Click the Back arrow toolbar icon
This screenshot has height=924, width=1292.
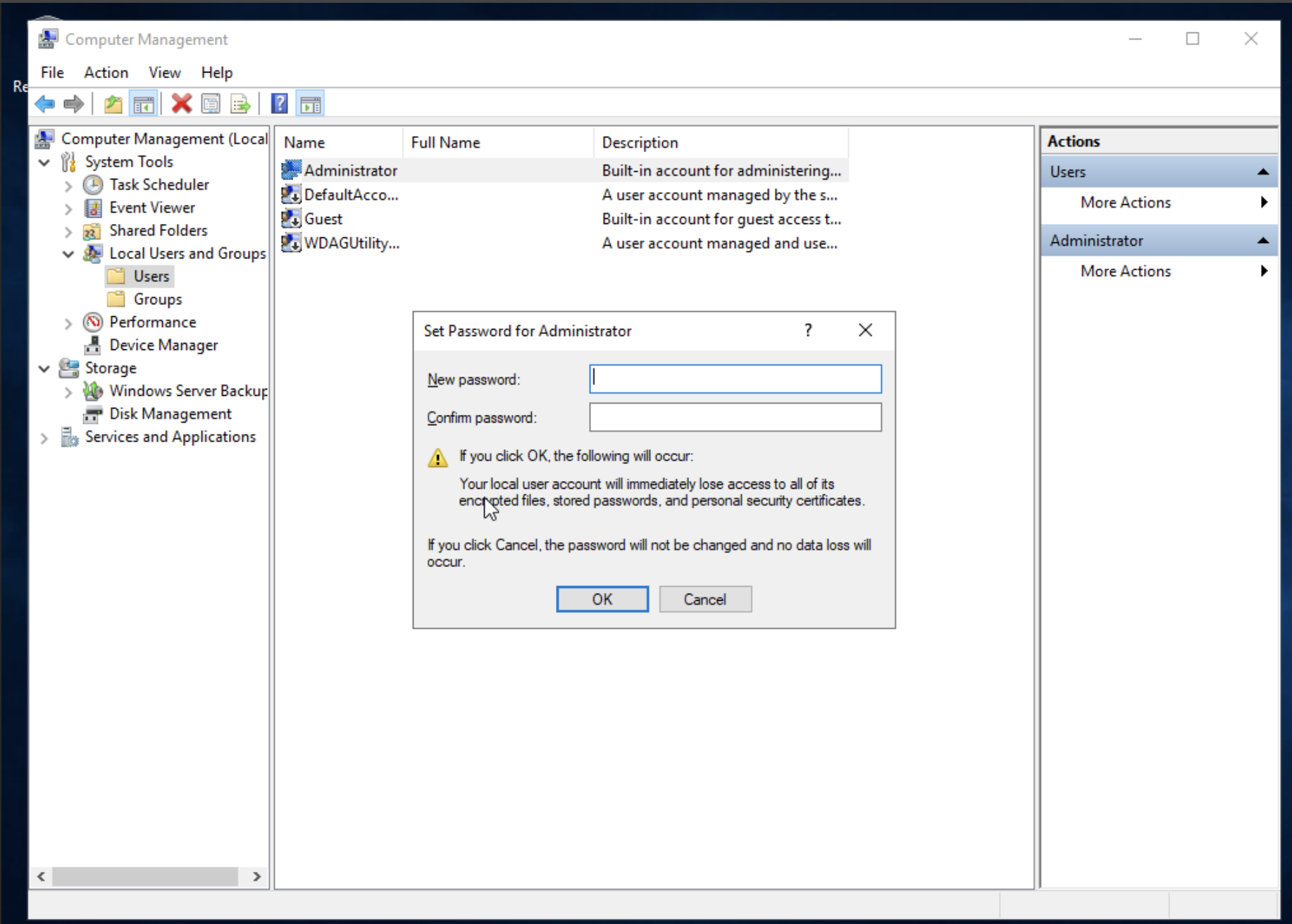(45, 104)
